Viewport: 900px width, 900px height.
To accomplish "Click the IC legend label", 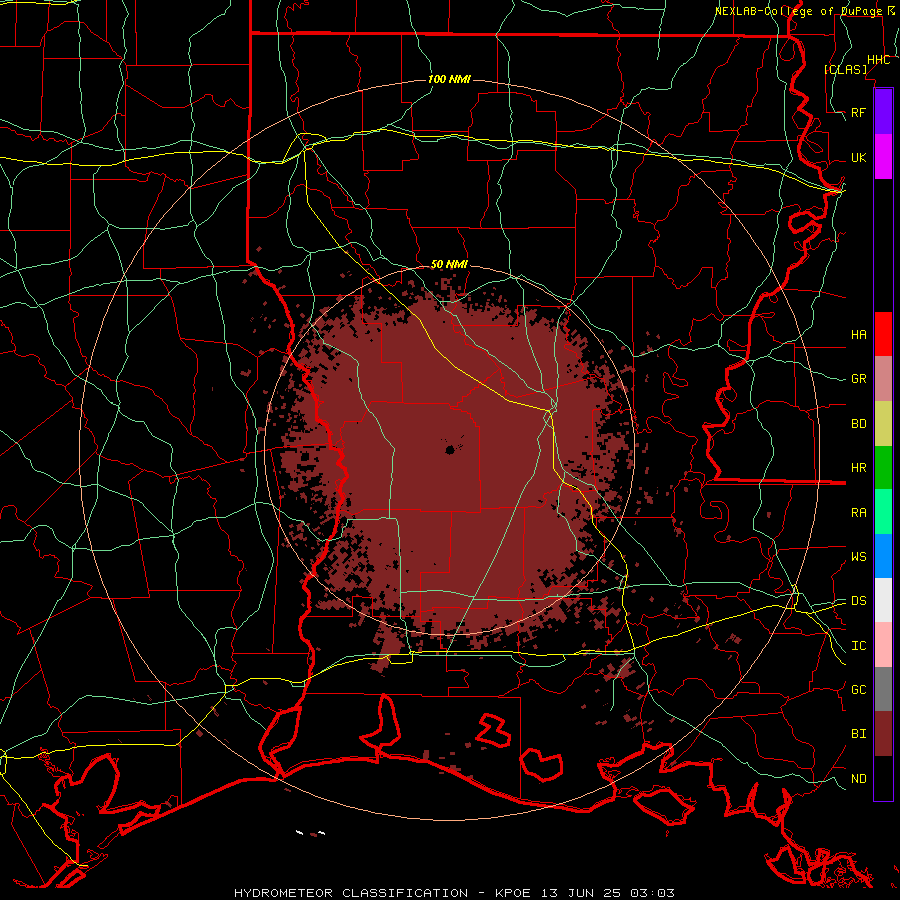I will [859, 646].
